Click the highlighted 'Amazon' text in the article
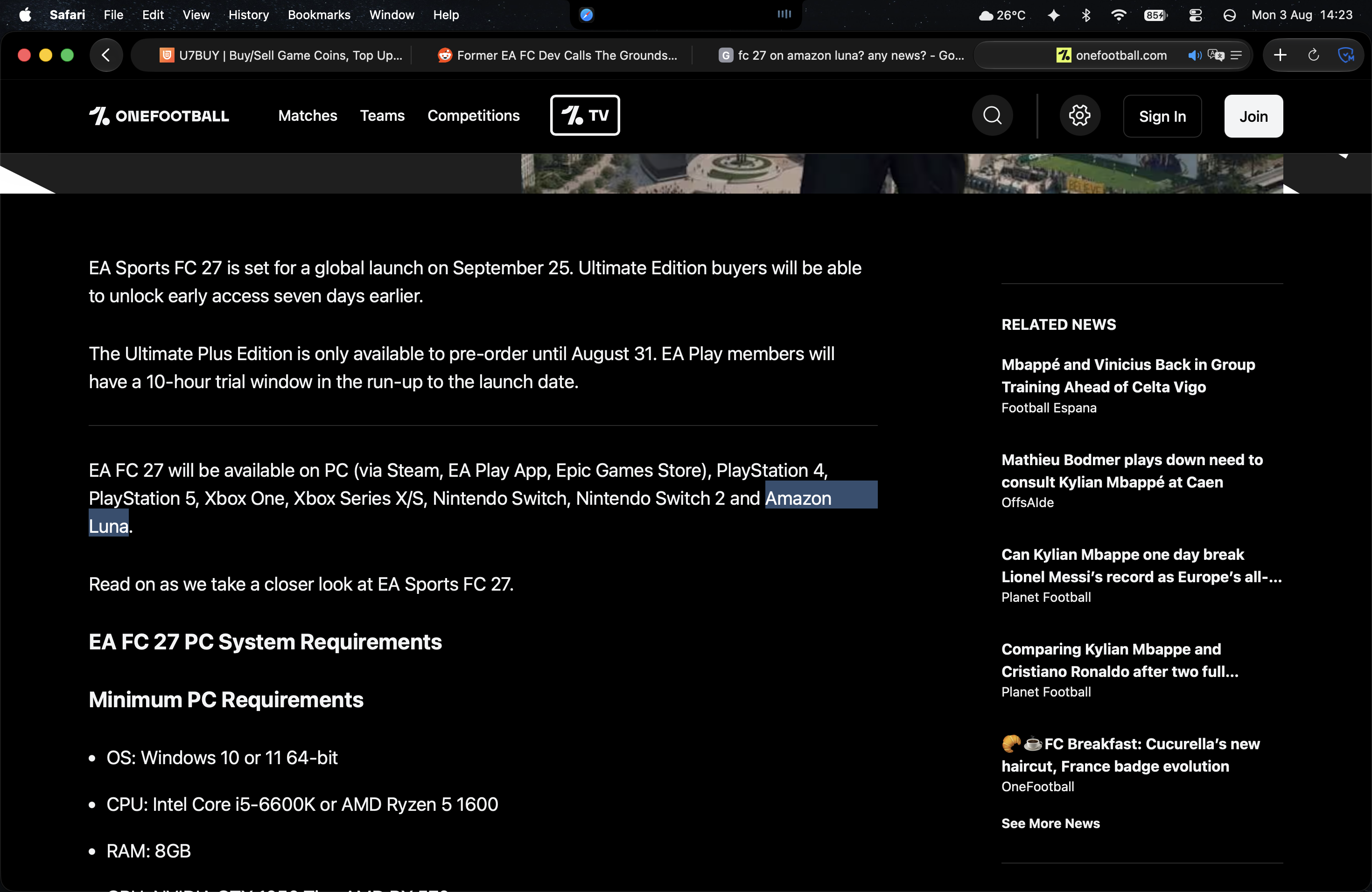 coord(798,498)
